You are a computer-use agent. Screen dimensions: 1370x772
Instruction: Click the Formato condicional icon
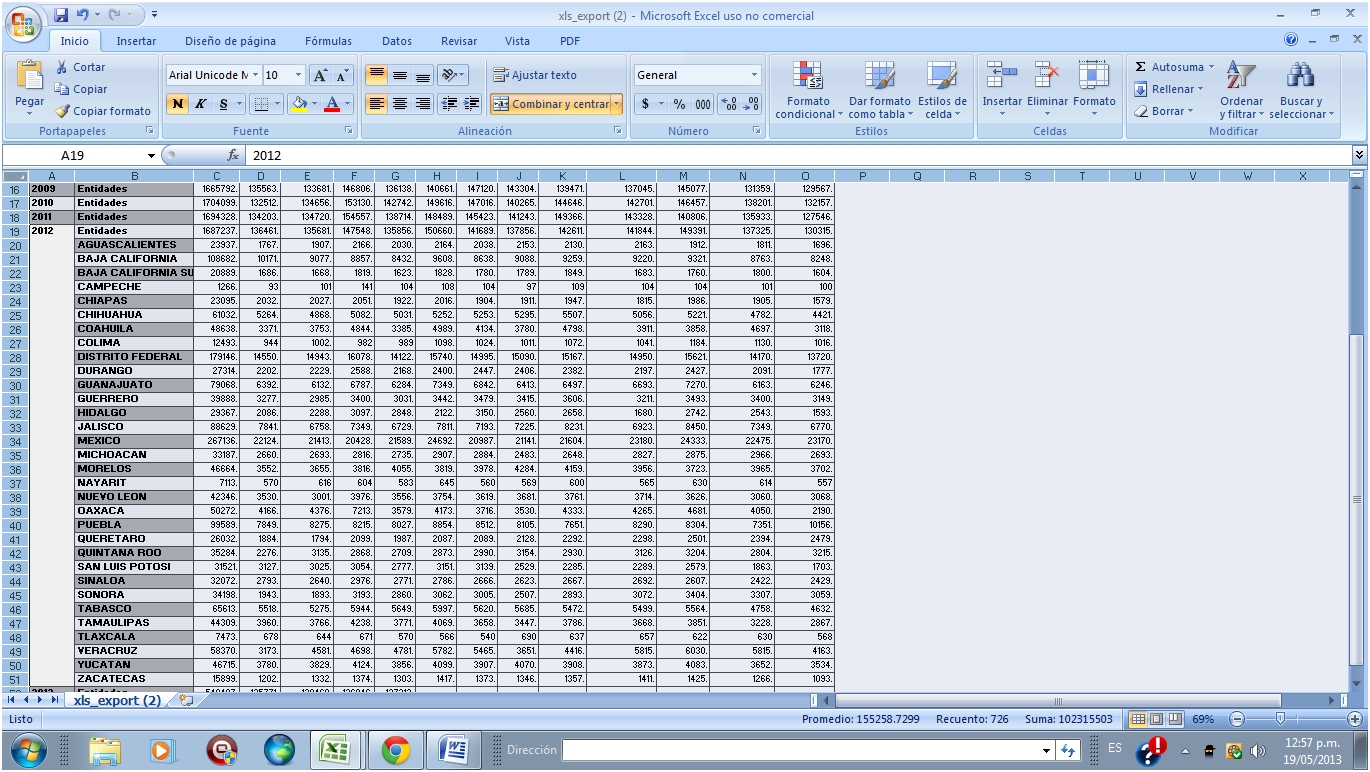point(807,76)
